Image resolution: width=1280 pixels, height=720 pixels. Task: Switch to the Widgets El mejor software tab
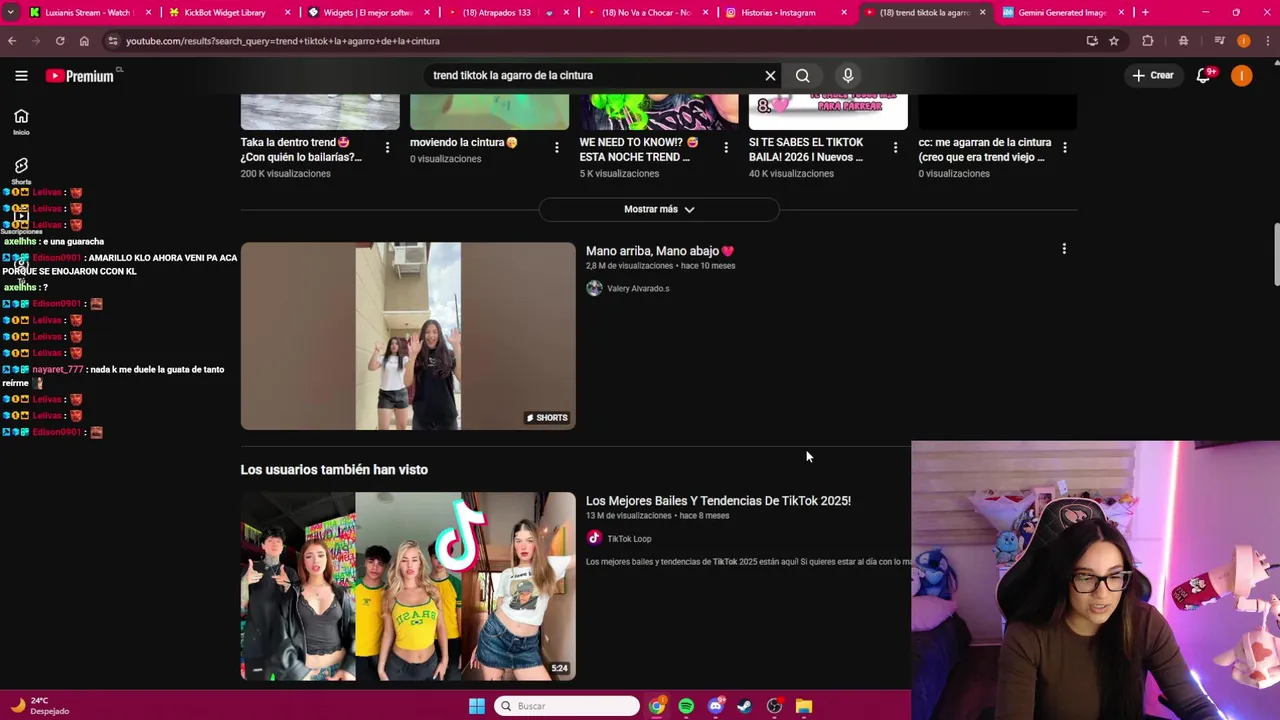(x=367, y=13)
